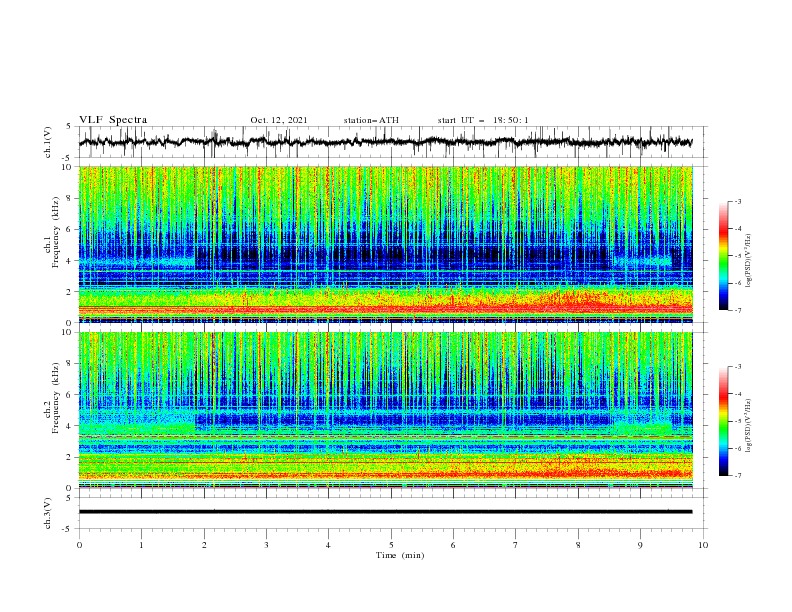Click the time axis tick label "9"
The height and width of the screenshot is (612, 792).
[640, 545]
